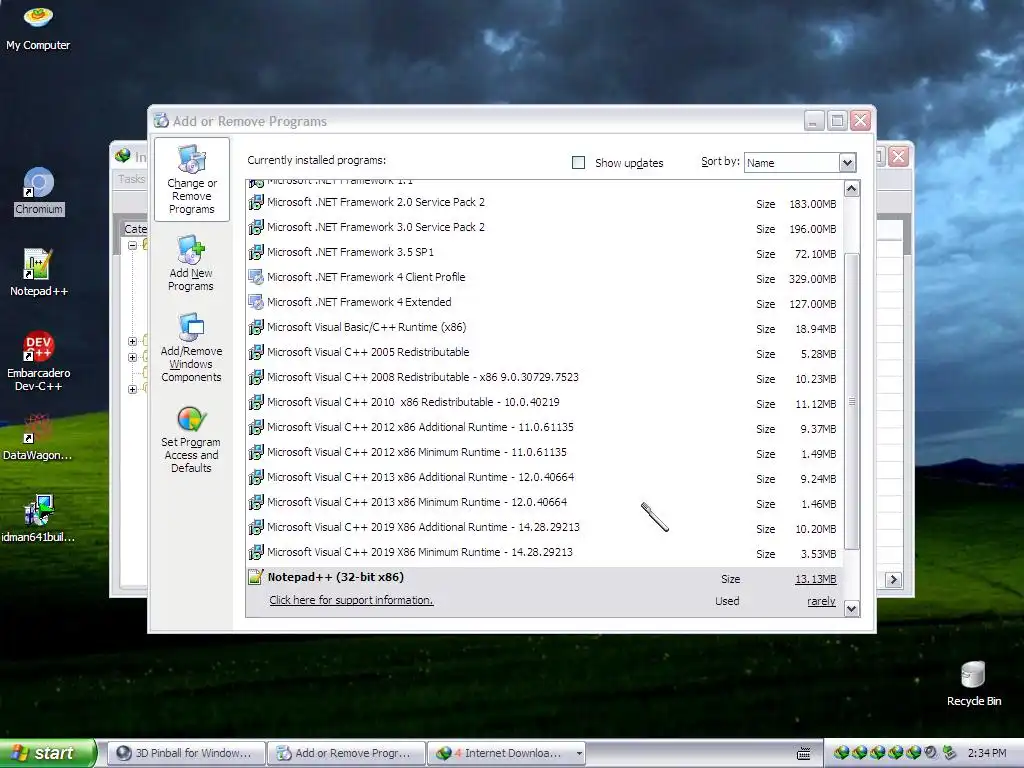This screenshot has width=1024, height=768.
Task: Open Add New Programs panel
Action: click(191, 263)
